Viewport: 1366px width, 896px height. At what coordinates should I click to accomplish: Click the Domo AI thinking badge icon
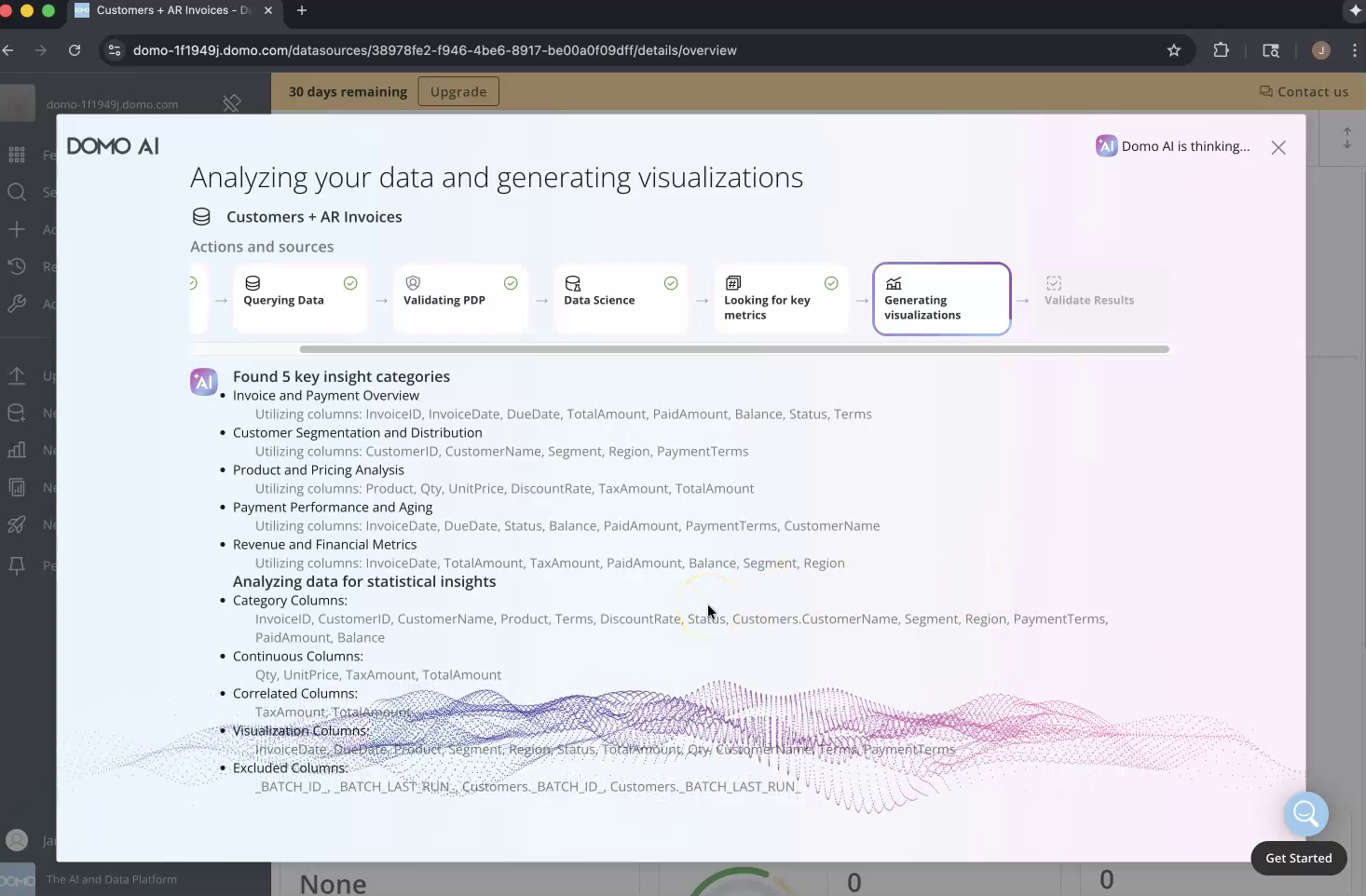pyautogui.click(x=1106, y=146)
